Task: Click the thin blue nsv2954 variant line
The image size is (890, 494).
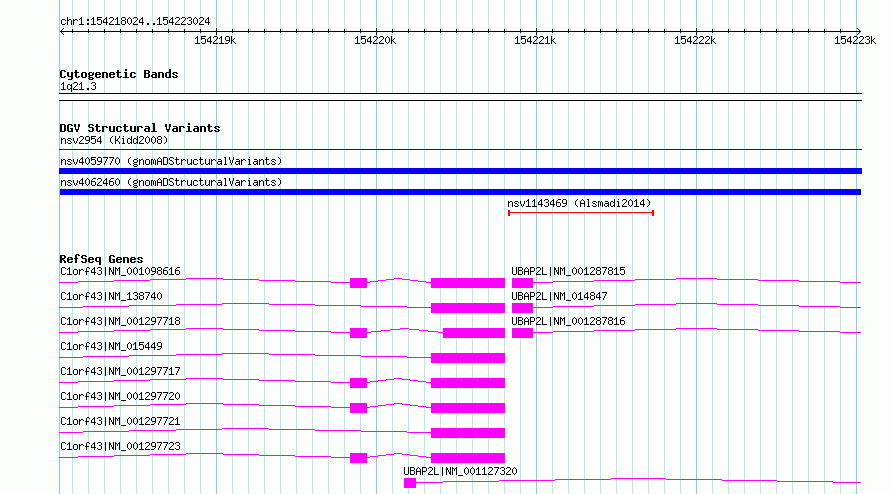Action: point(460,149)
